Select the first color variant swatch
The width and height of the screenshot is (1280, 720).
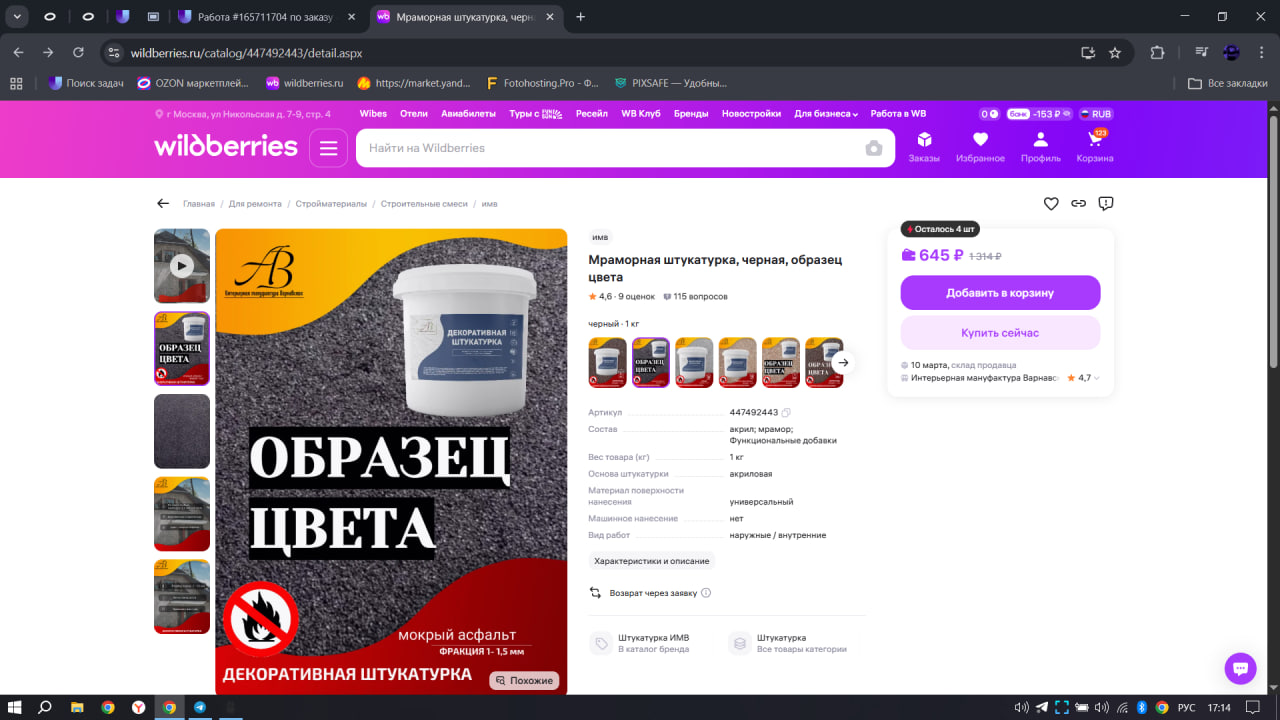pyautogui.click(x=608, y=363)
